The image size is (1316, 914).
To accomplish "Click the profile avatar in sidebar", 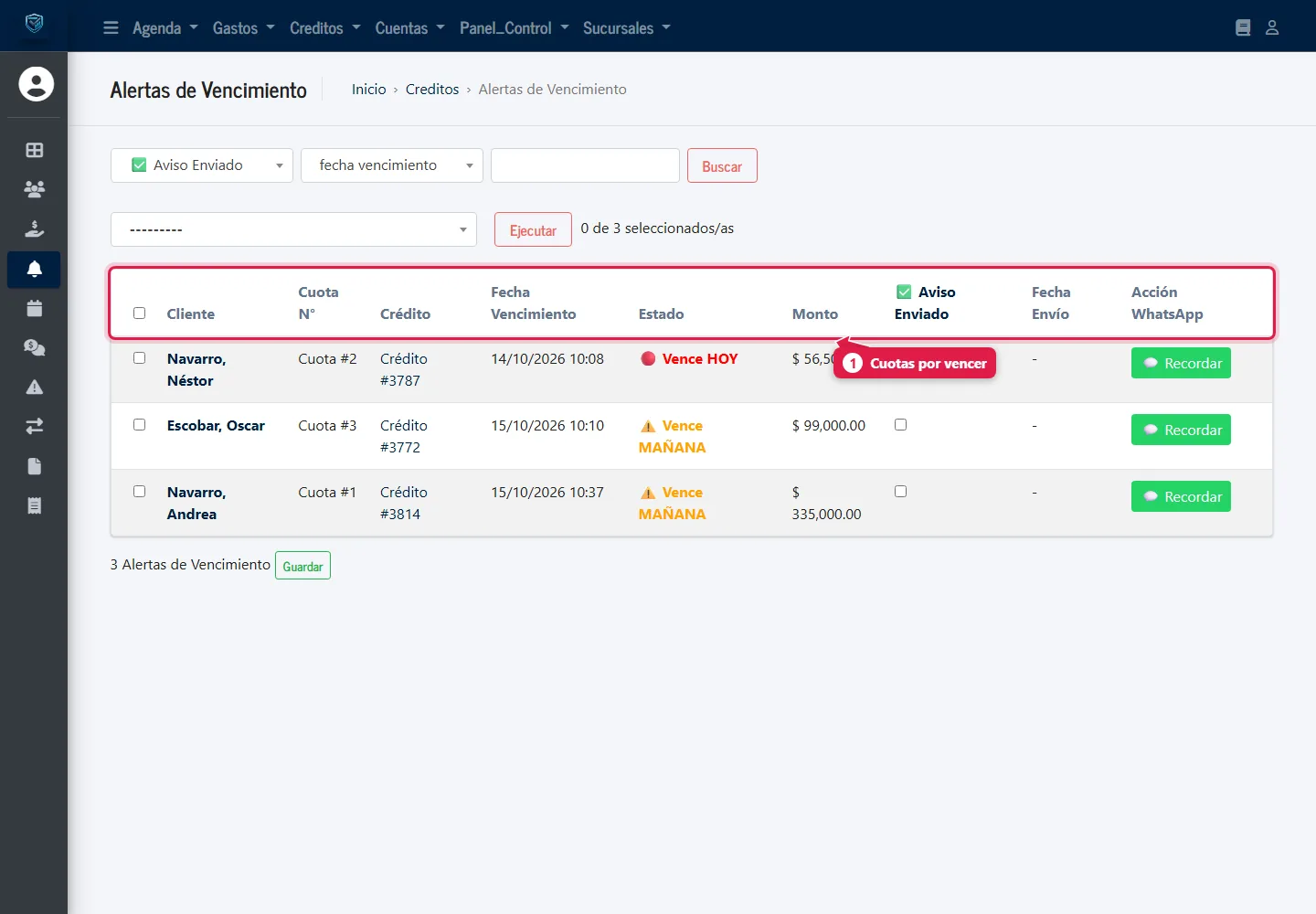I will [36, 84].
